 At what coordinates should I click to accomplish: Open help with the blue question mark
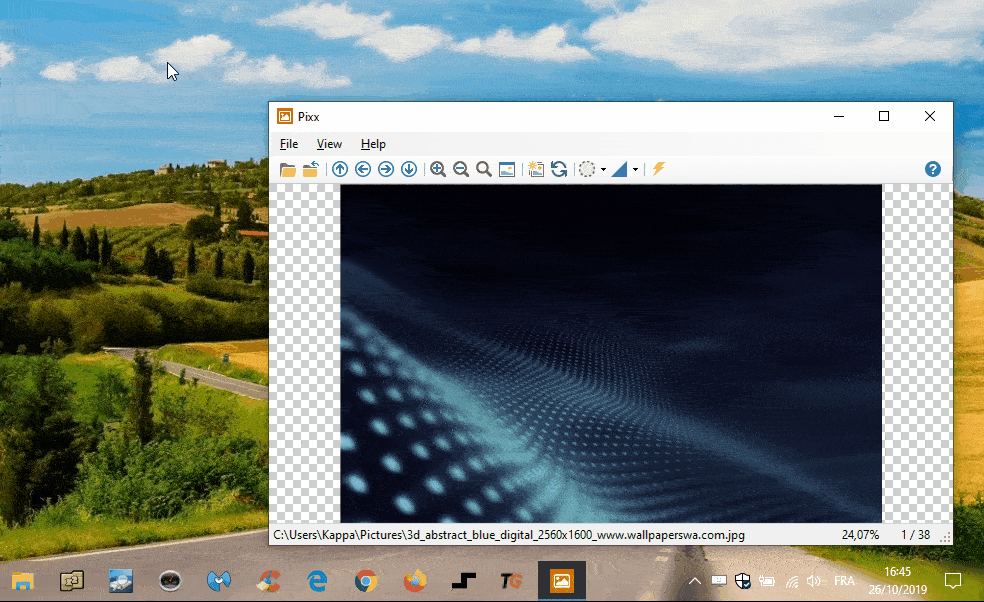[x=933, y=169]
